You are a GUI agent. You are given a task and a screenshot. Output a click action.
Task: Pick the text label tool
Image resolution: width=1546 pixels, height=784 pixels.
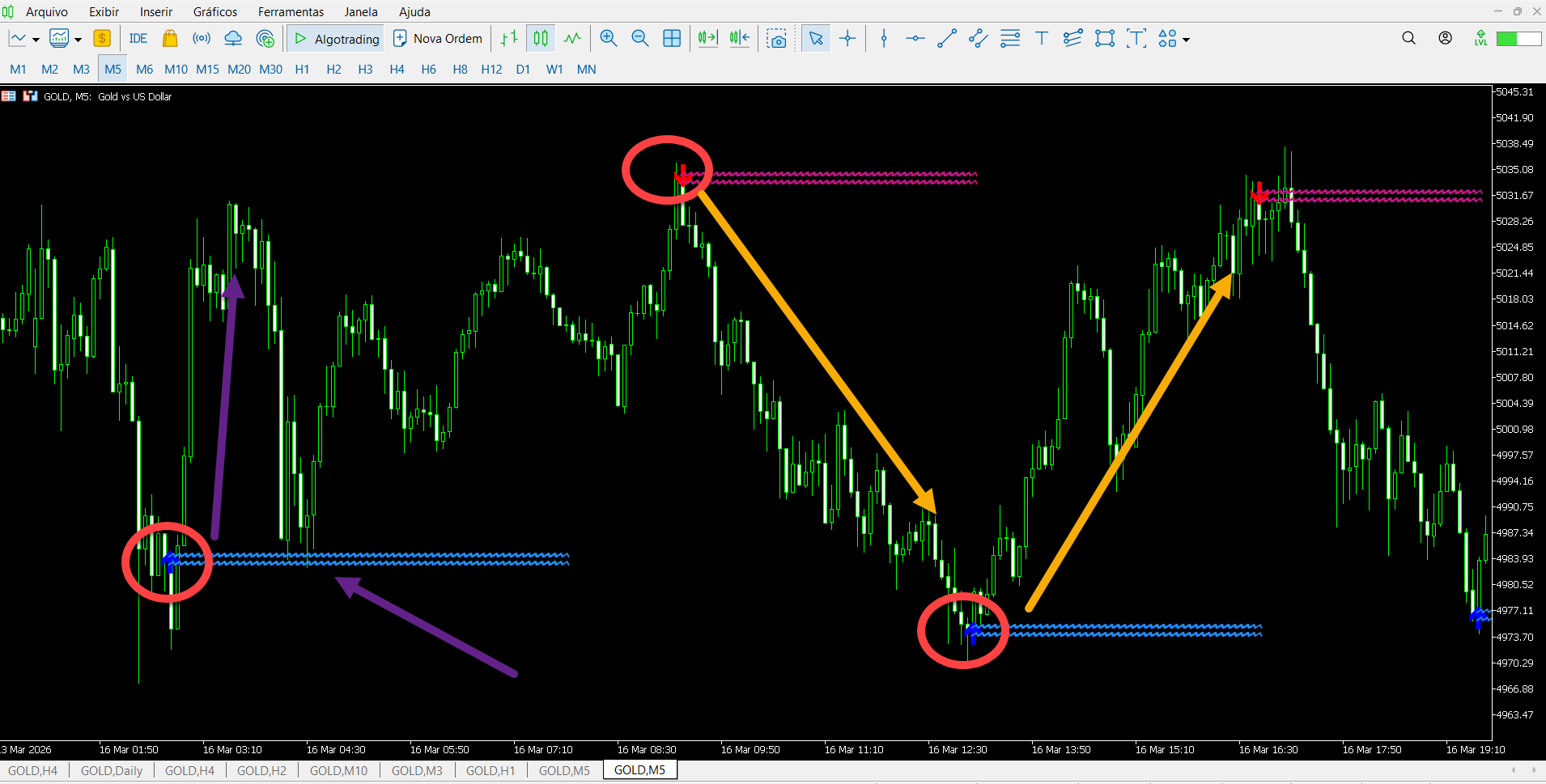(1042, 39)
